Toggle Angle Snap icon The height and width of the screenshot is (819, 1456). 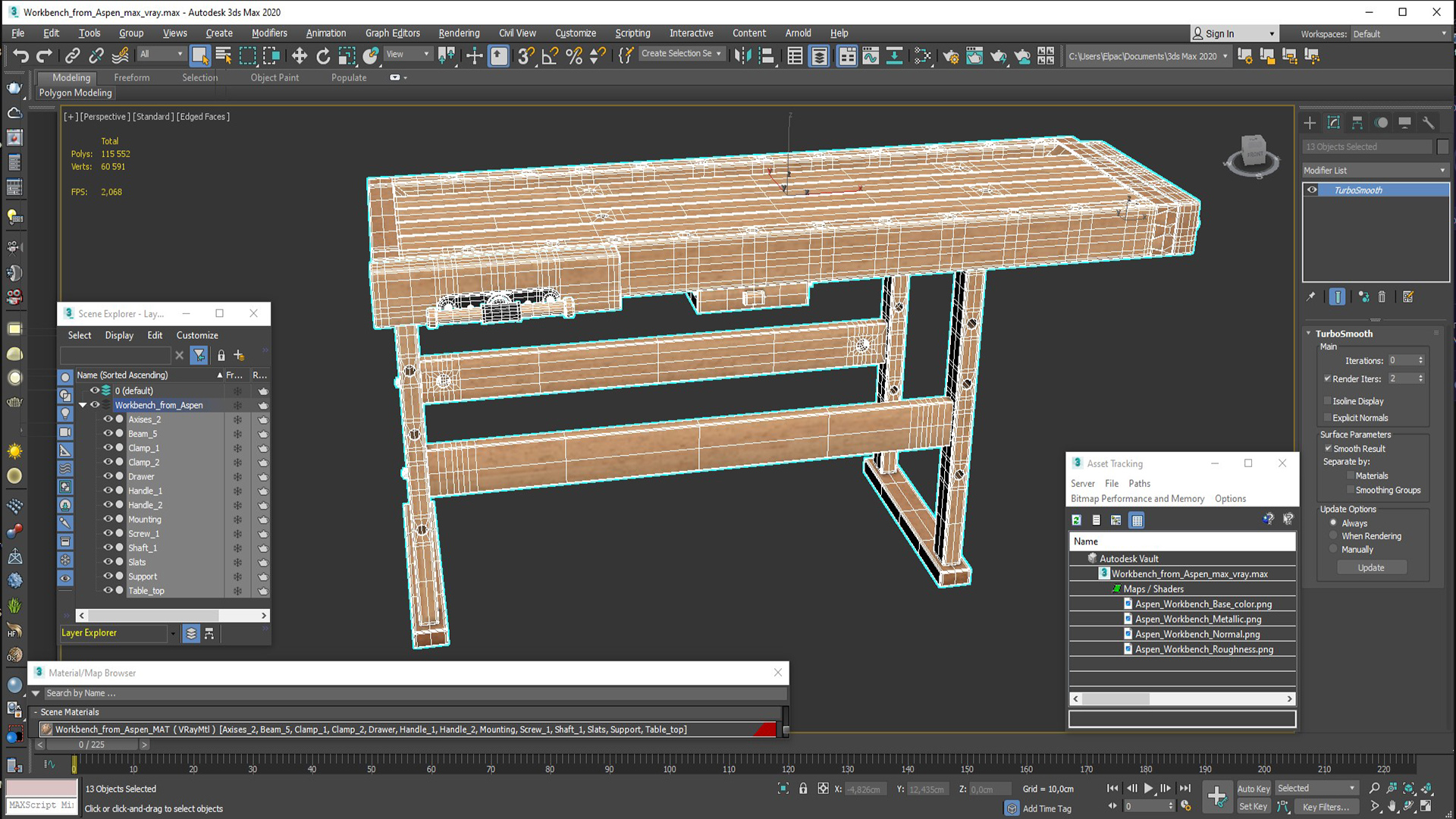point(550,55)
